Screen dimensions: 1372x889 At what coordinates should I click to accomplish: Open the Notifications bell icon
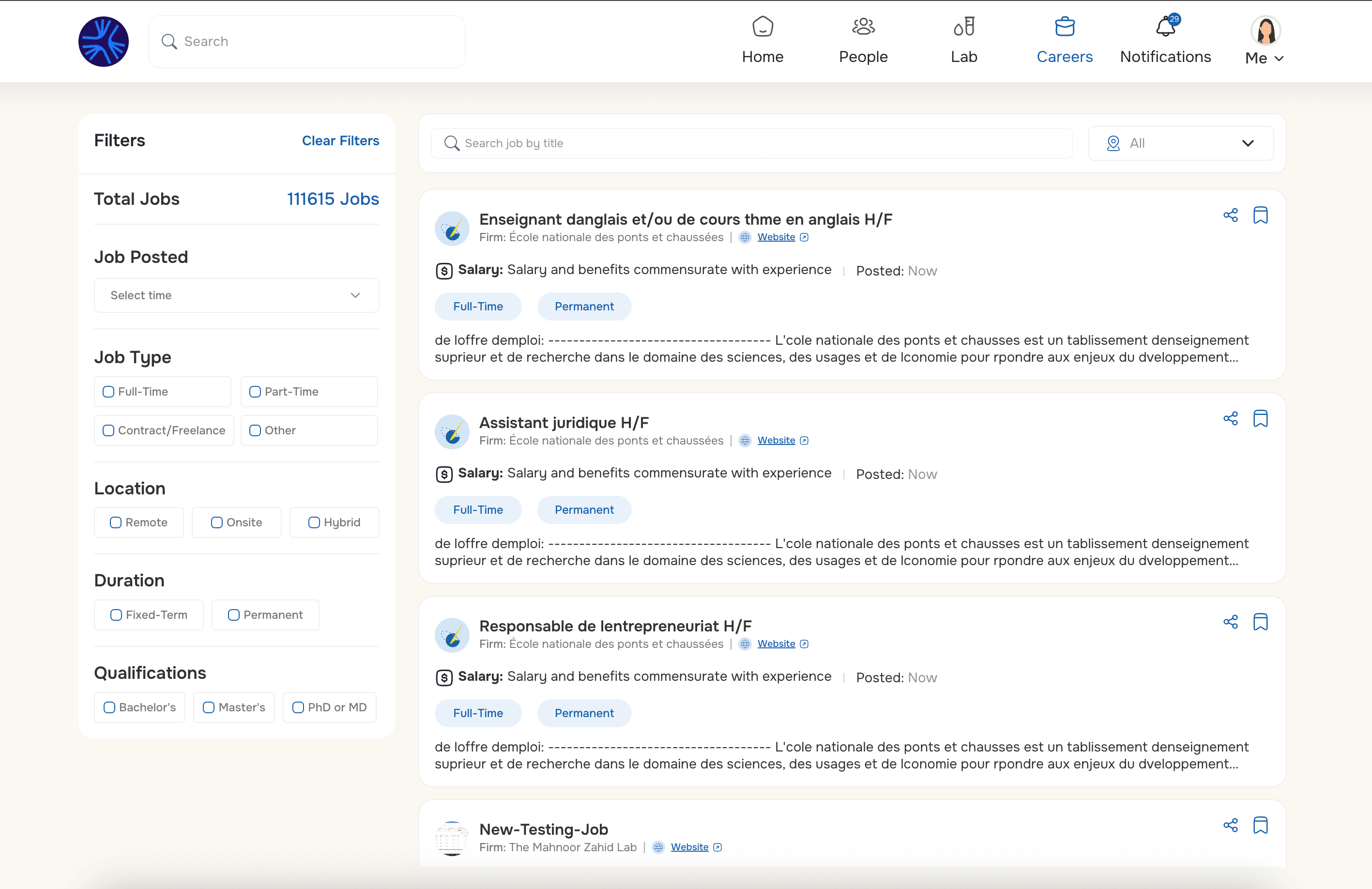(x=1165, y=27)
